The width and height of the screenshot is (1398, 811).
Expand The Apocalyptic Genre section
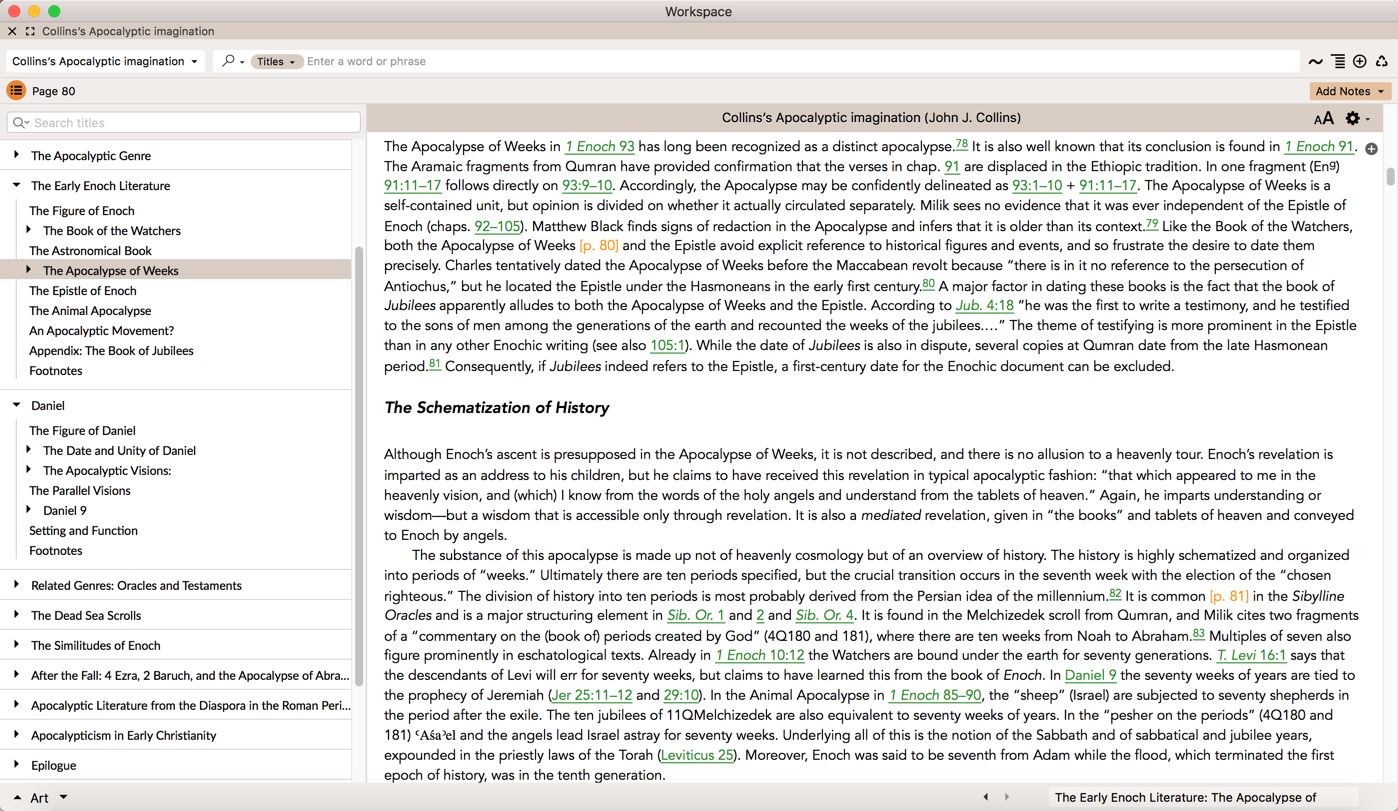pos(16,155)
